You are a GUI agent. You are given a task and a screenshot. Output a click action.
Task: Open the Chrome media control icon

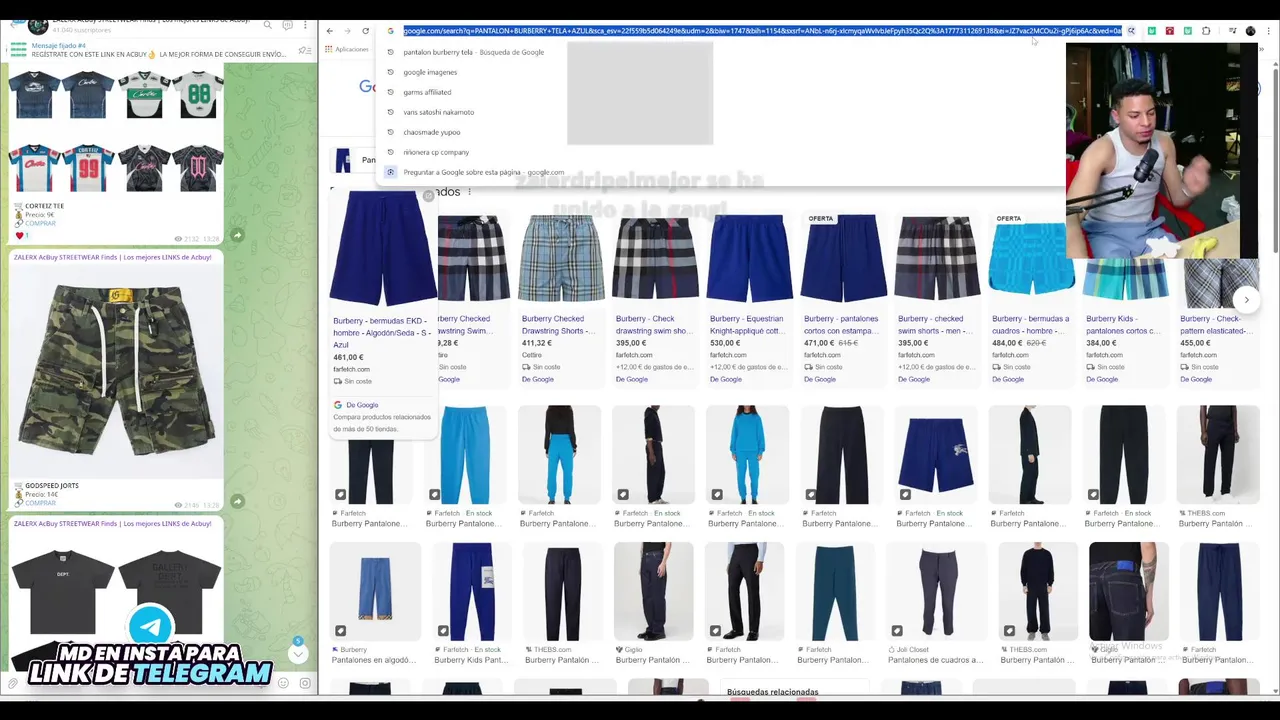click(x=1232, y=31)
